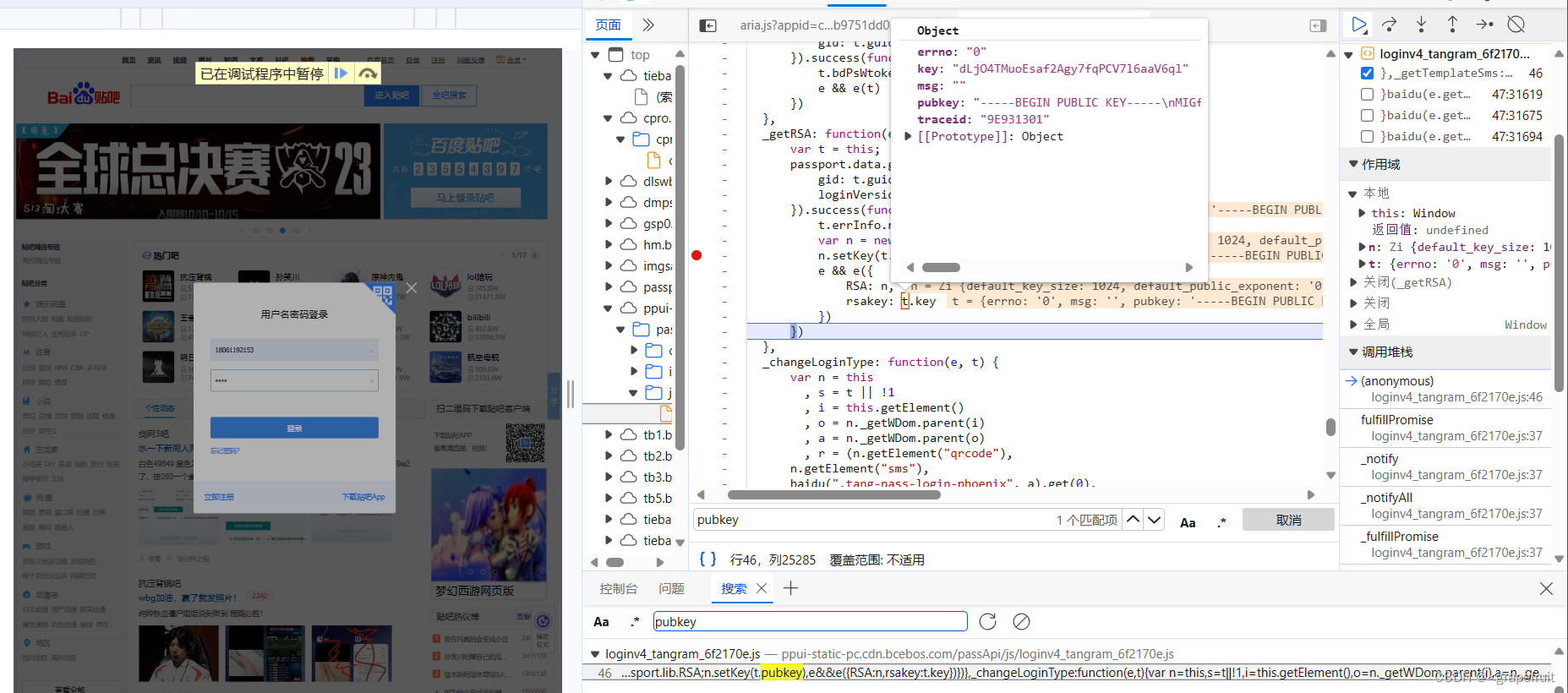The width and height of the screenshot is (1568, 693).
Task: Close the 搜索 drawer tab
Action: [762, 588]
